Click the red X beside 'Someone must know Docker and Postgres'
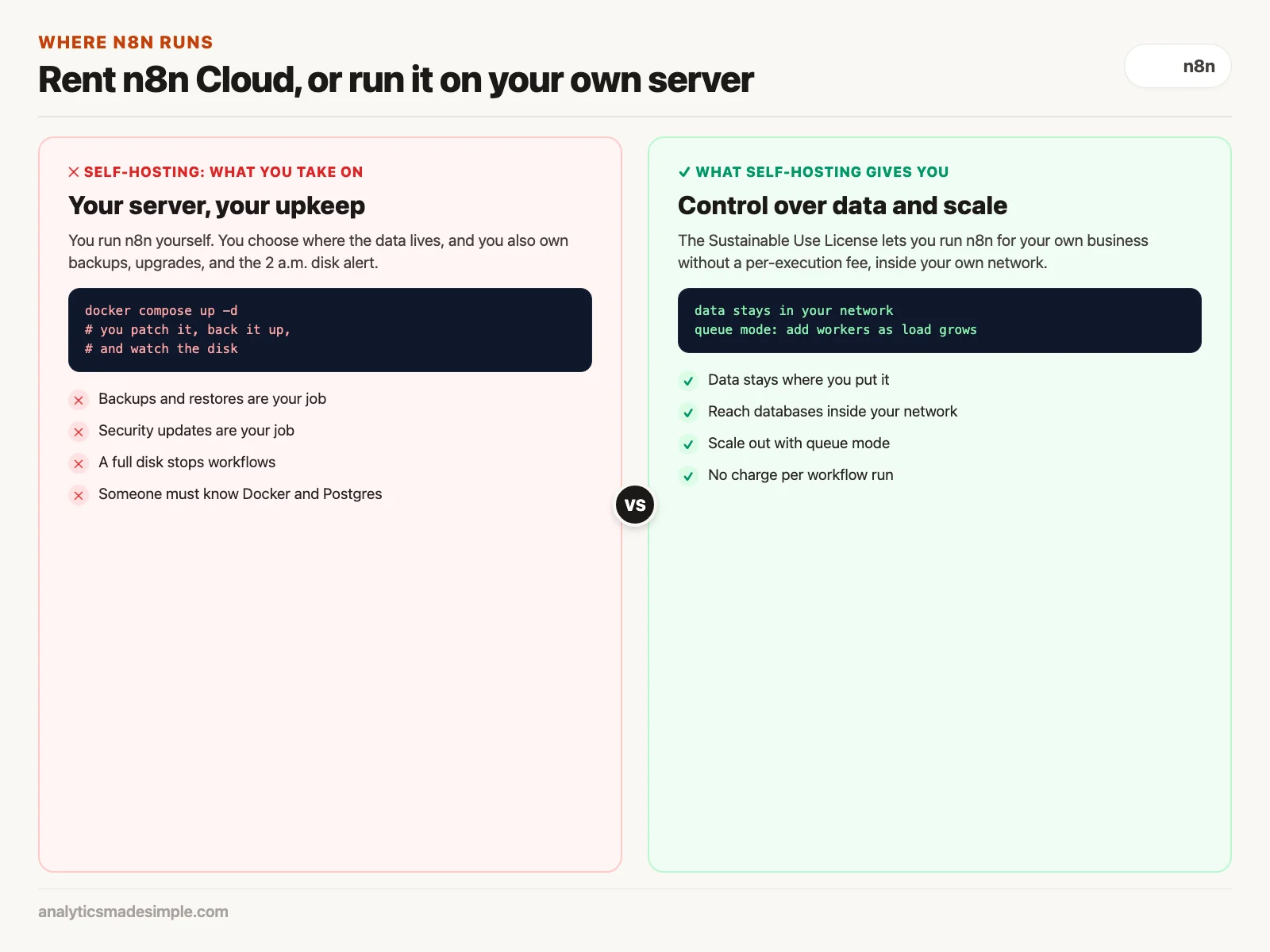 pos(79,495)
